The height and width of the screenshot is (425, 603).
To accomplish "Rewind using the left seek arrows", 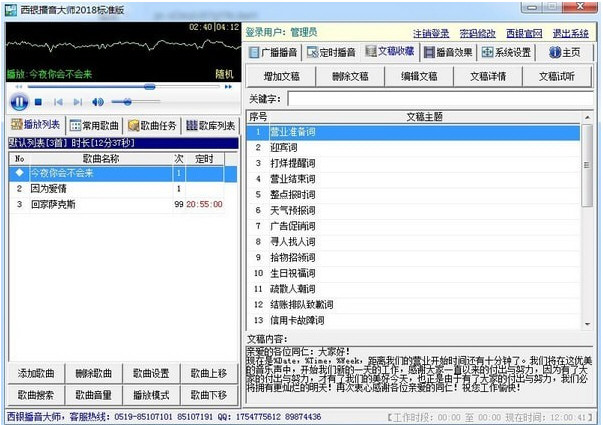I will (x=19, y=87).
